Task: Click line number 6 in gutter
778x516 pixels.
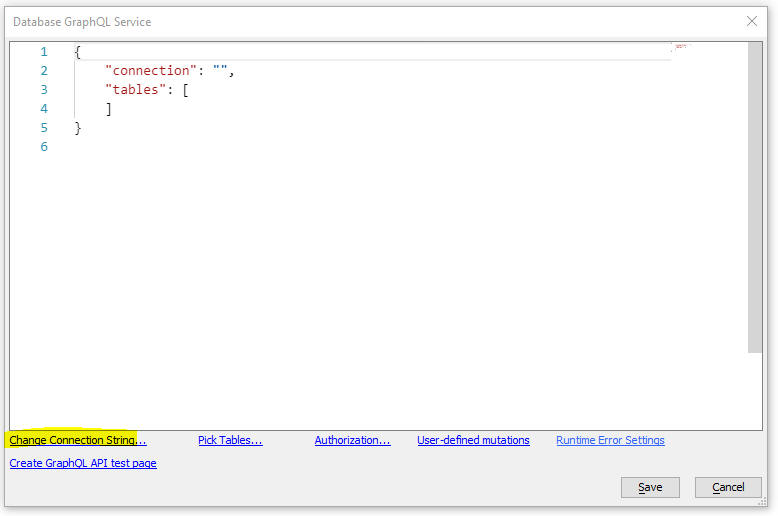Action: pos(44,147)
